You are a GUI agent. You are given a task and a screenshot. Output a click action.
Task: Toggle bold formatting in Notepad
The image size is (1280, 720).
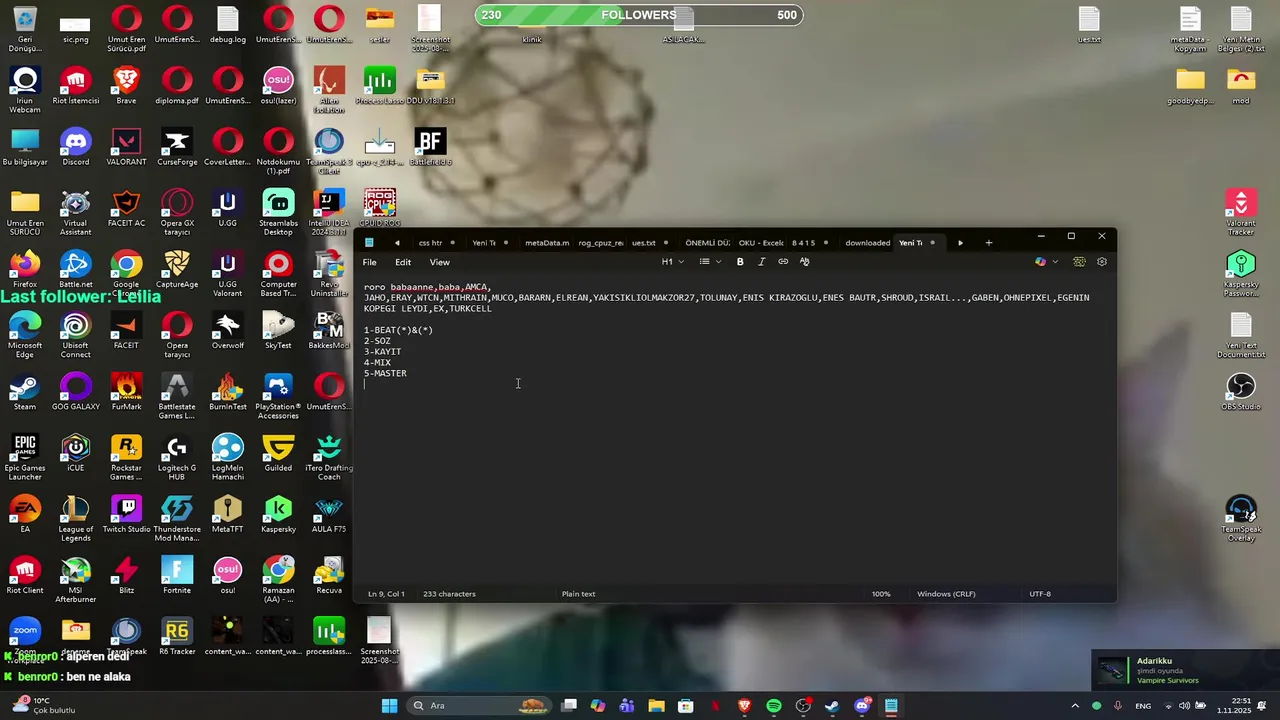click(740, 262)
